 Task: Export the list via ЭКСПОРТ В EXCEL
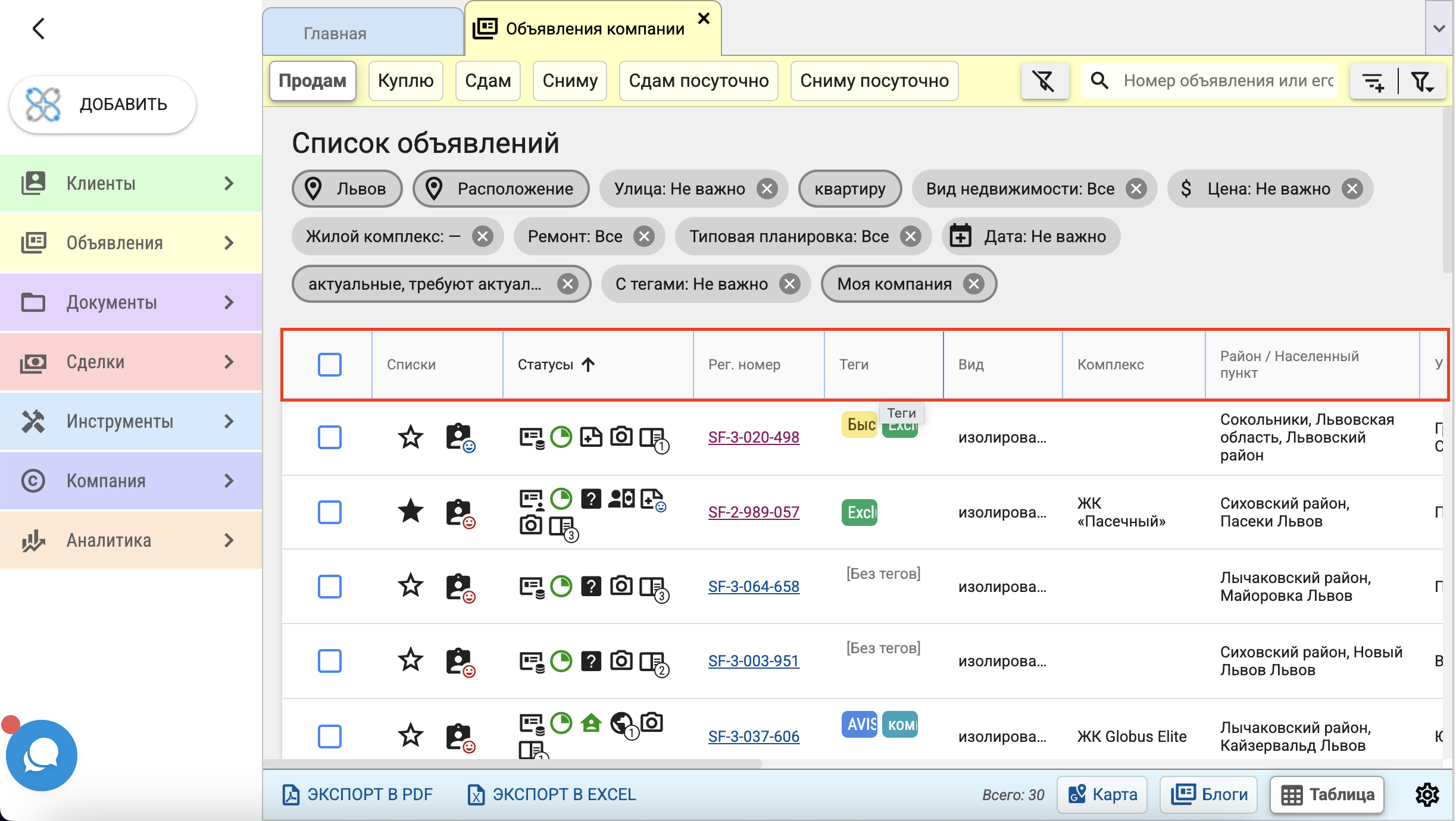(552, 794)
